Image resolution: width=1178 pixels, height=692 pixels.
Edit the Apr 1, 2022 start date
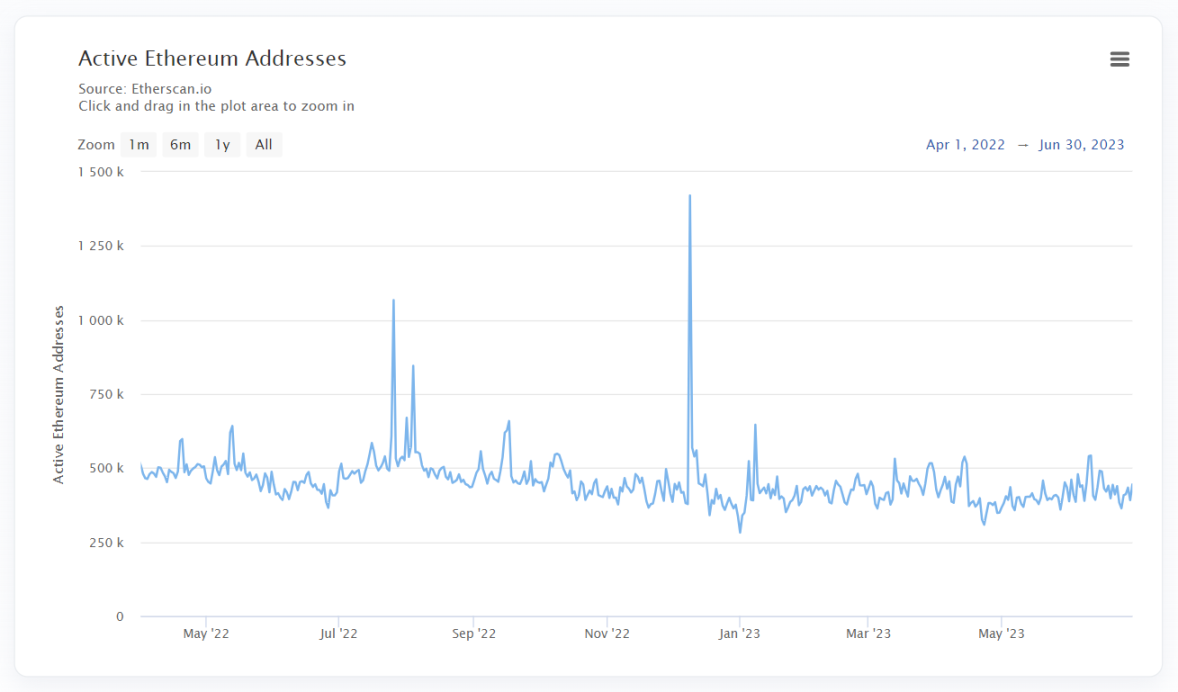[965, 145]
